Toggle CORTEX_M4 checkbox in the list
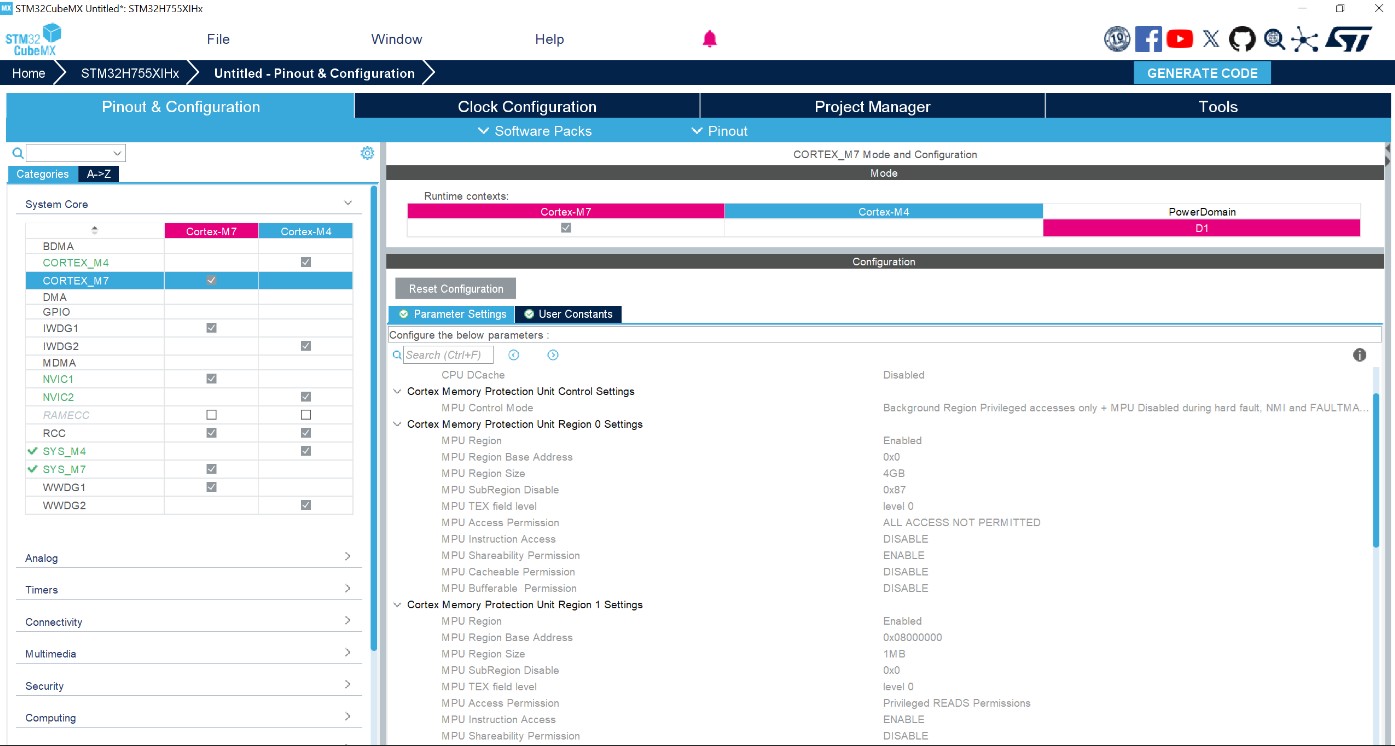Viewport: 1395px width, 746px height. pyautogui.click(x=306, y=262)
